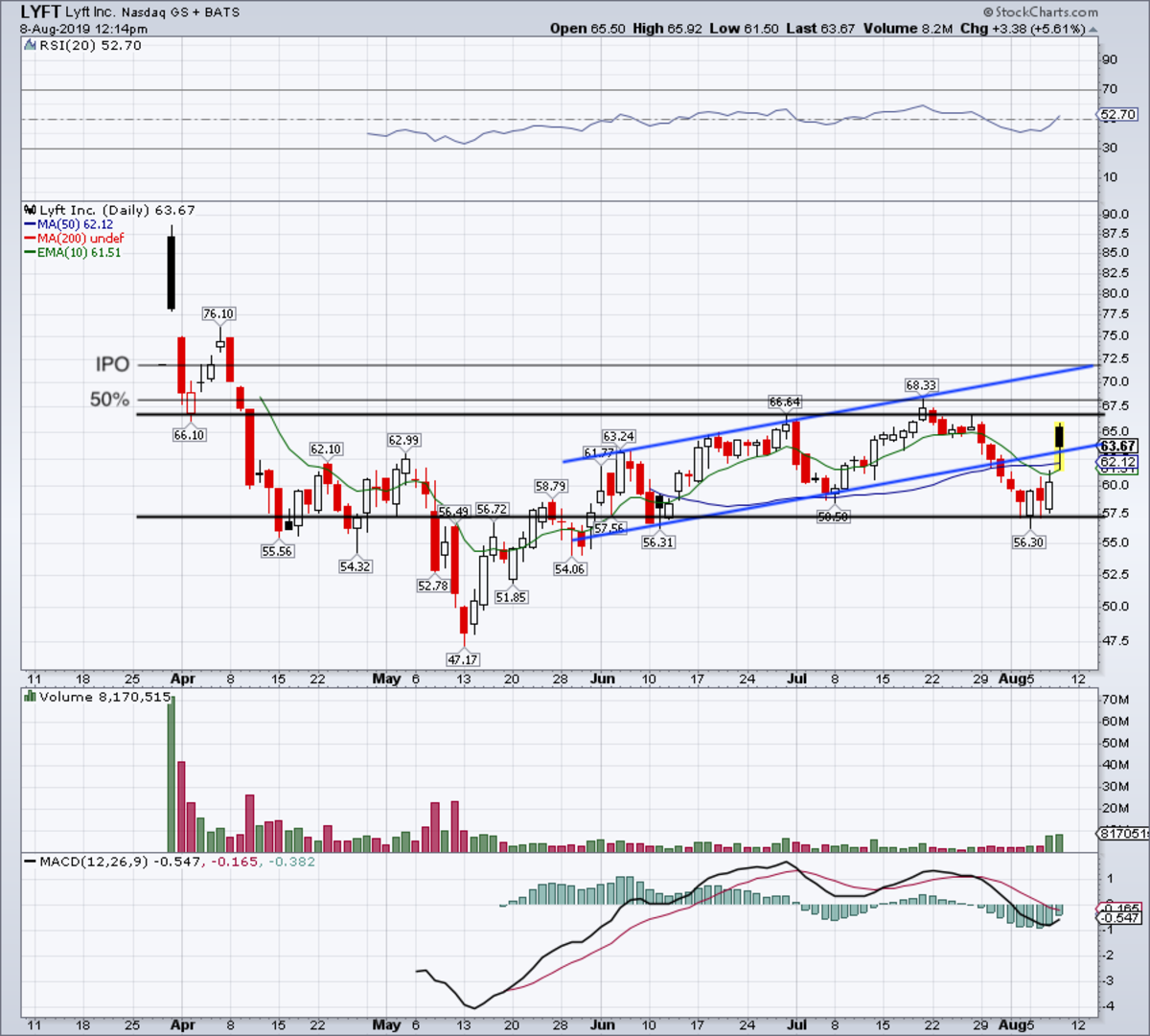Click the largest green volume bar
The height and width of the screenshot is (1036, 1150).
click(172, 774)
